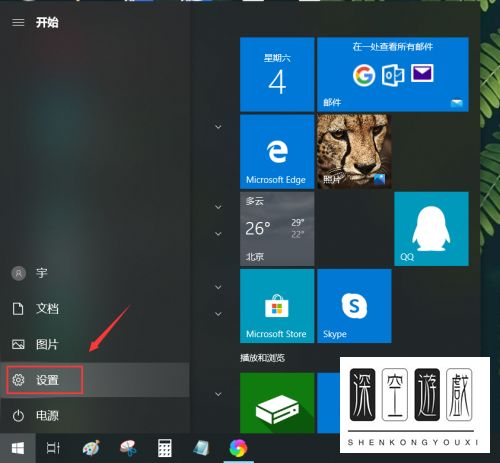Launch the Microsoft Edge tile
Viewport: 500px width, 463px height.
click(x=277, y=152)
